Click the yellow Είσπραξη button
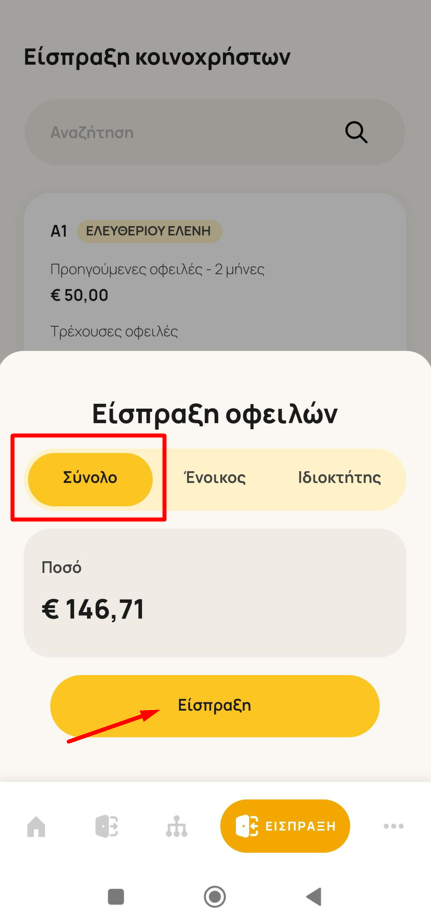Image resolution: width=431 pixels, height=919 pixels. [x=215, y=706]
